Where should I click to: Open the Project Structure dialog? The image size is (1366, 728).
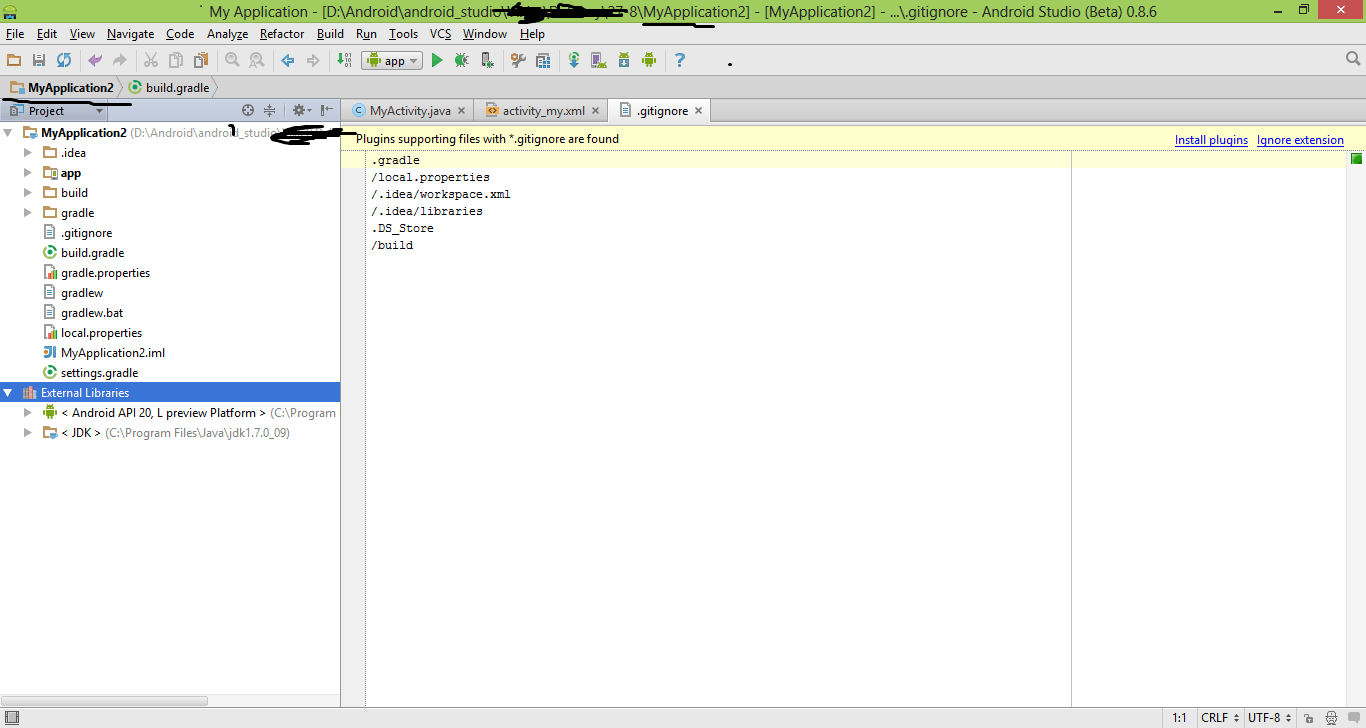point(542,60)
